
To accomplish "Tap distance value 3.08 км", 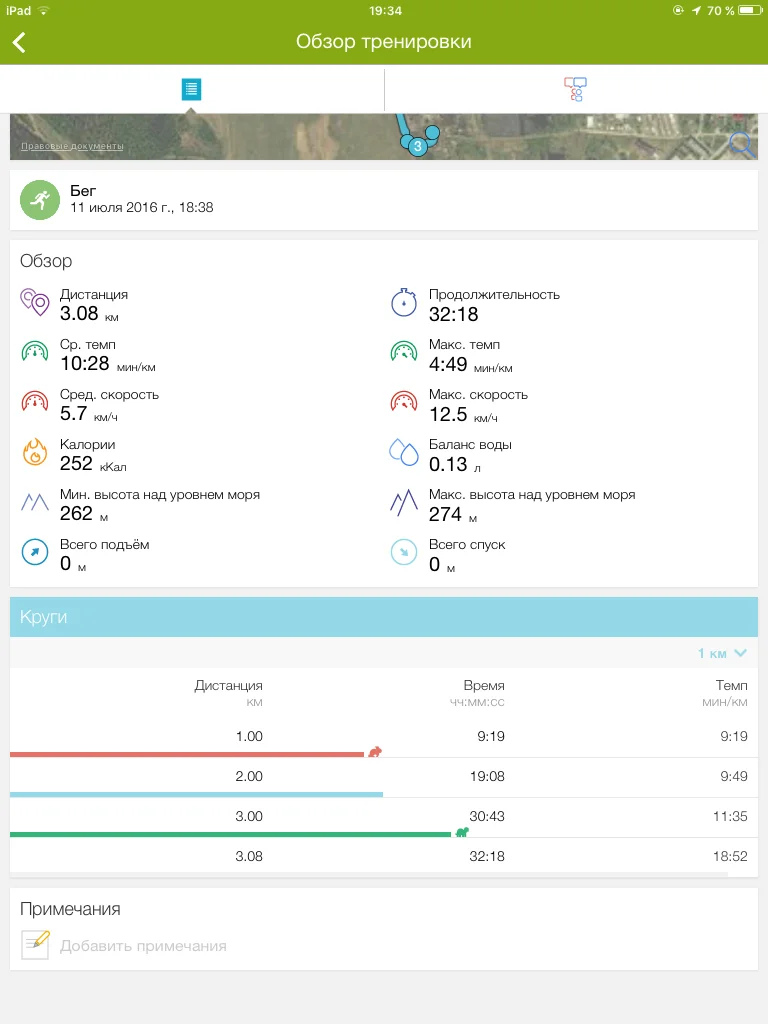I will click(x=89, y=314).
